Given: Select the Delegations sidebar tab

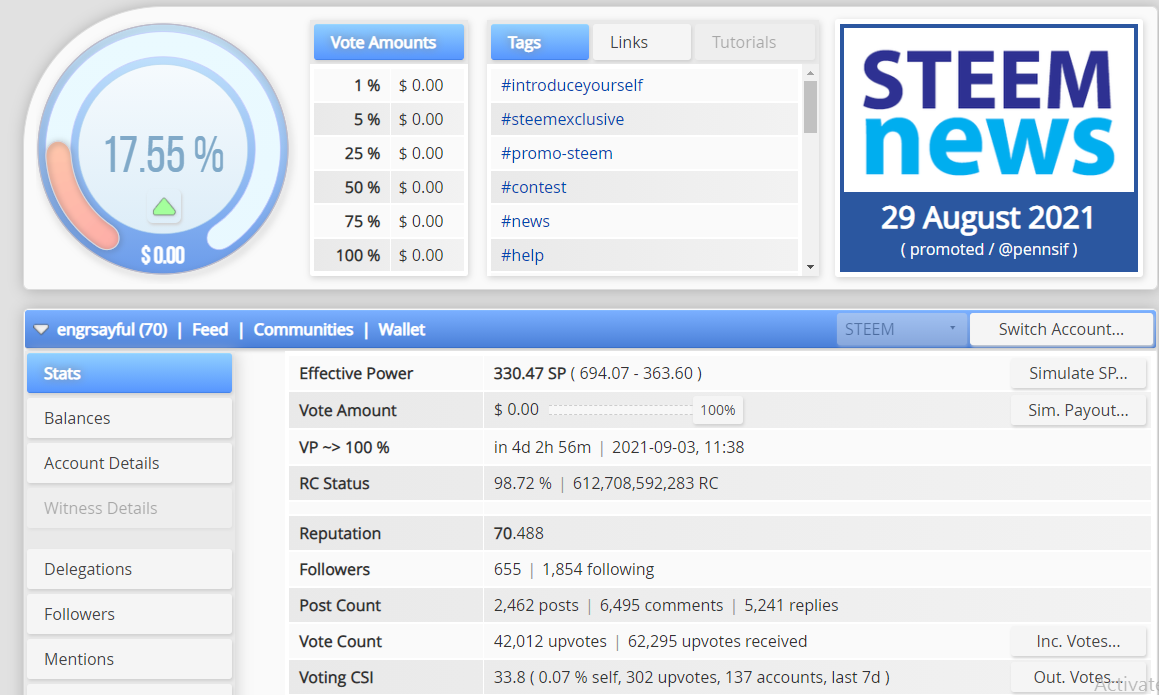Looking at the screenshot, I should 129,569.
